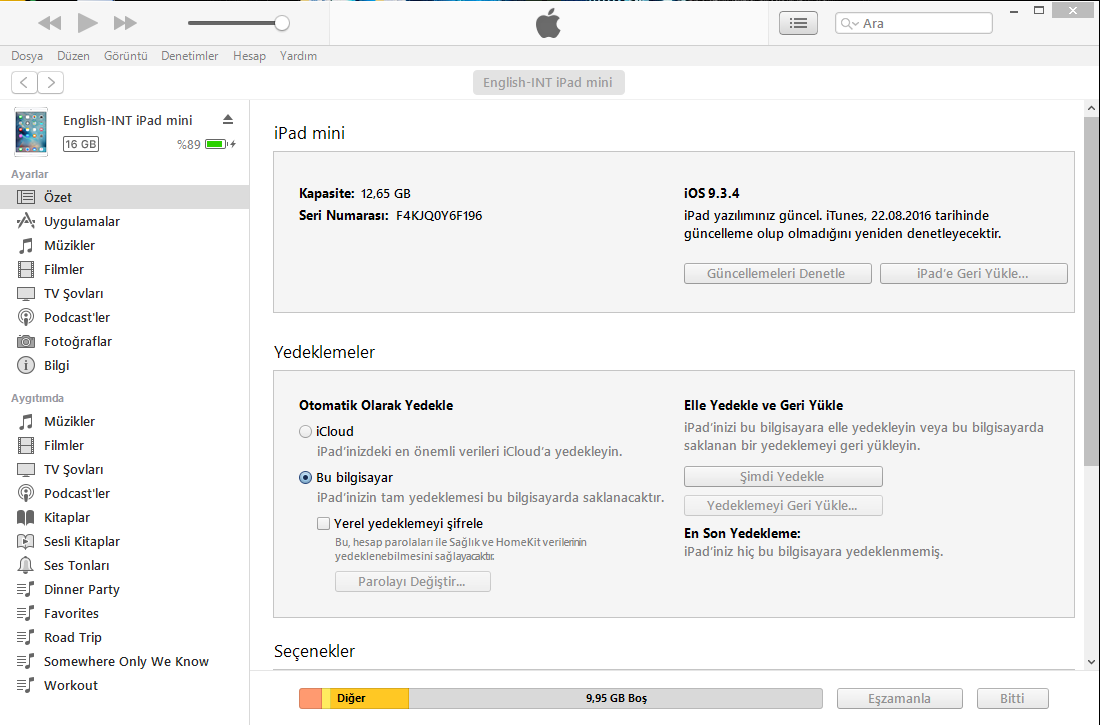Click the Play button in the toolbar
This screenshot has height=725, width=1100.
coord(87,23)
